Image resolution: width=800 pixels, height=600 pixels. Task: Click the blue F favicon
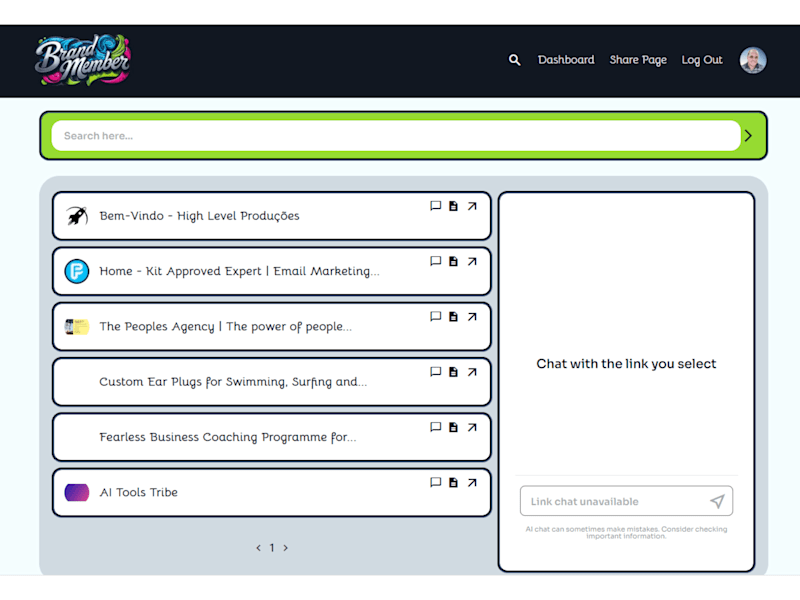pyautogui.click(x=77, y=271)
